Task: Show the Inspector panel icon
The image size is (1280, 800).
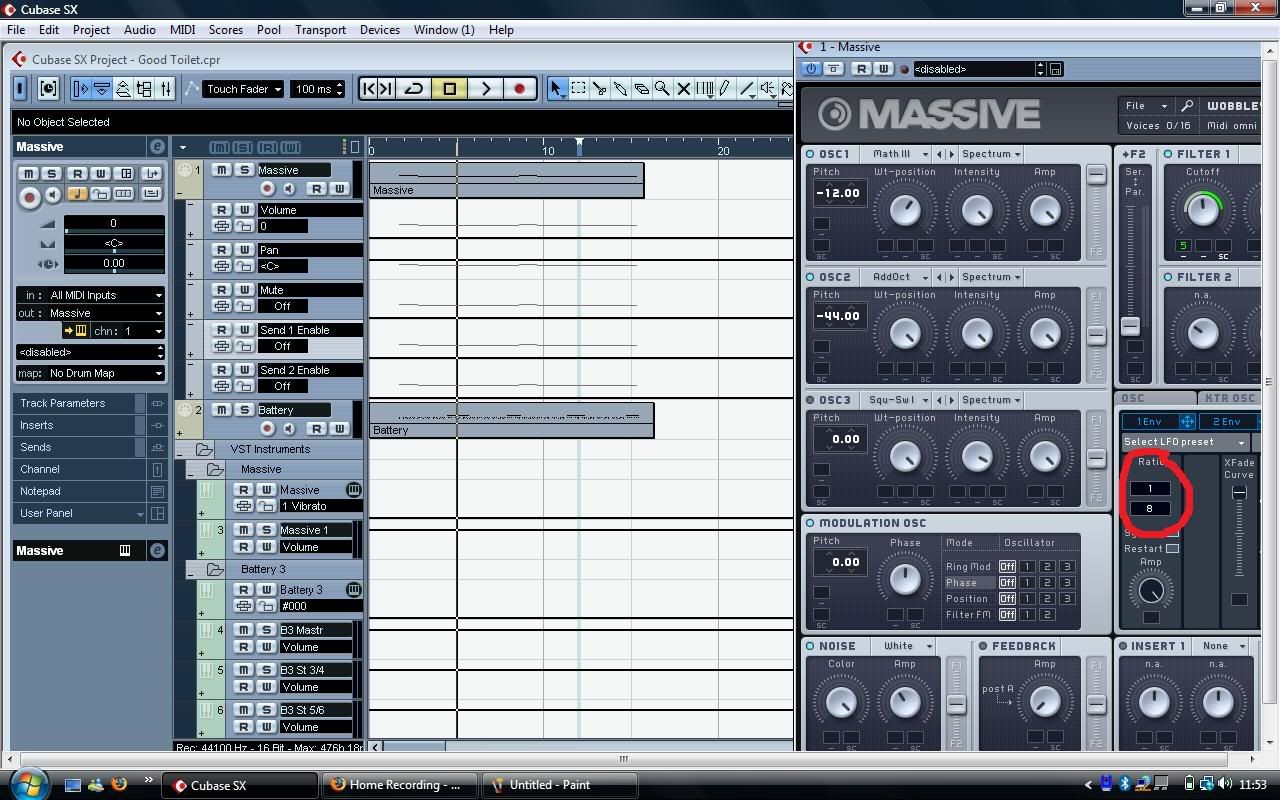Action: pyautogui.click(x=81, y=89)
